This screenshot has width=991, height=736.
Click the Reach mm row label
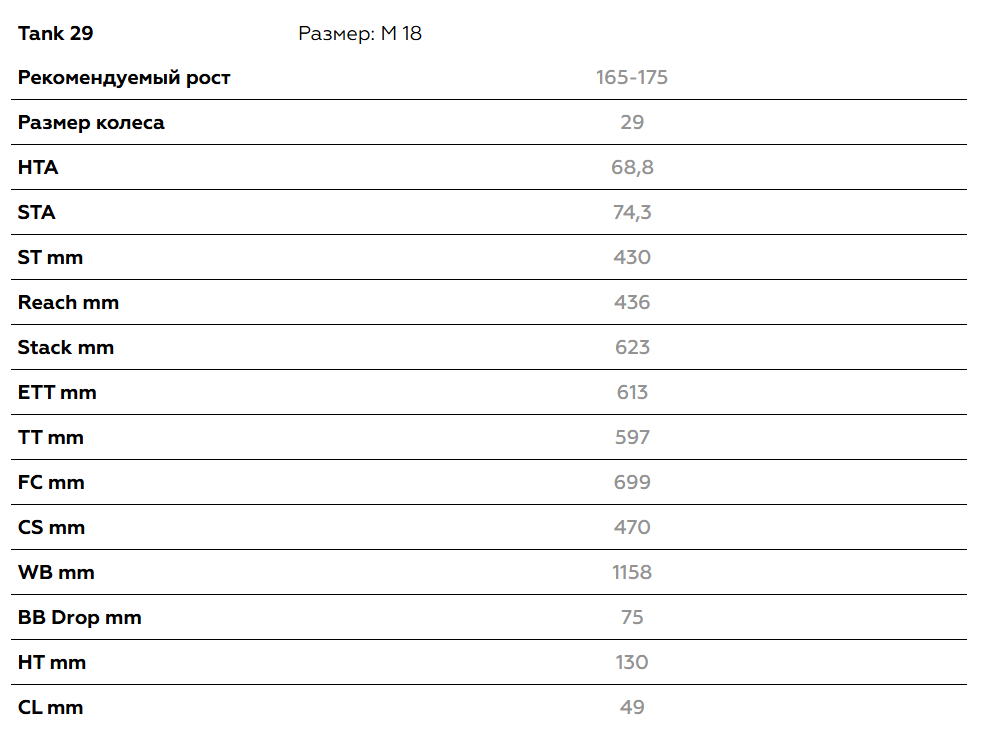(x=68, y=302)
